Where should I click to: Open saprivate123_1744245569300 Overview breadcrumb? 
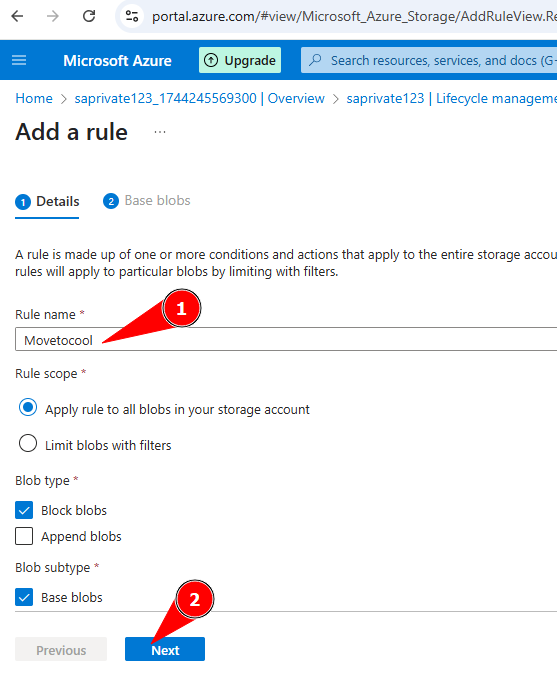click(199, 99)
